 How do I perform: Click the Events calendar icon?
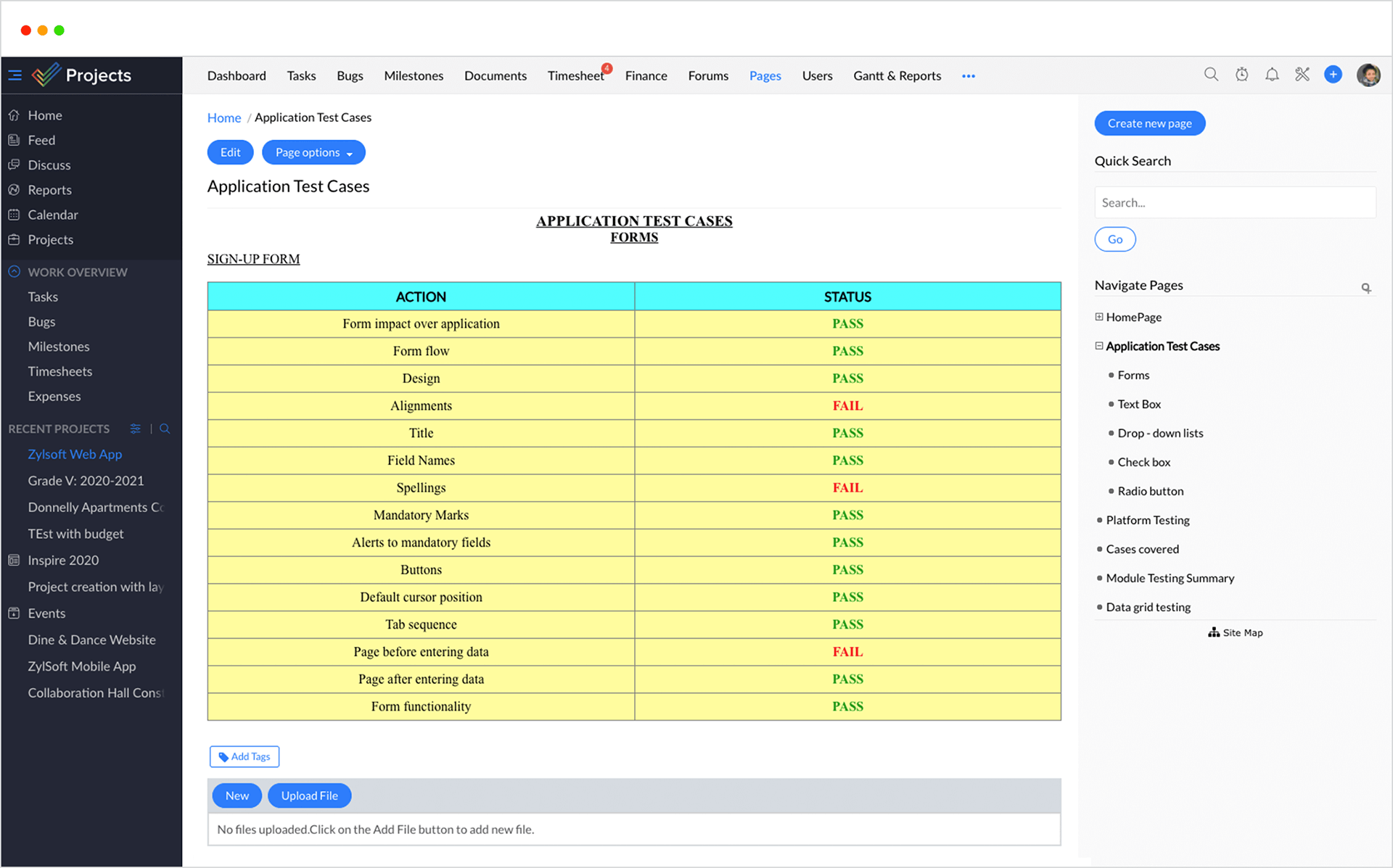(14, 613)
